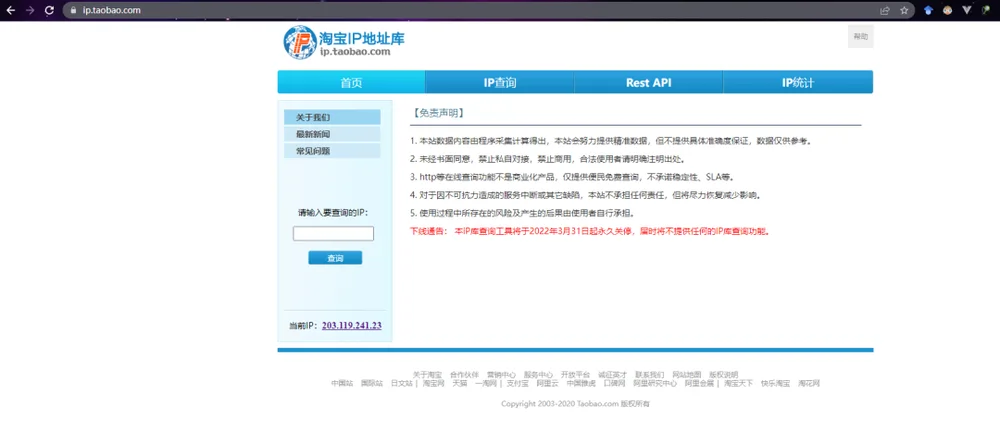Screen dimensions: 1000x431
Task: Click the 帮助 button at top right
Action: click(860, 36)
